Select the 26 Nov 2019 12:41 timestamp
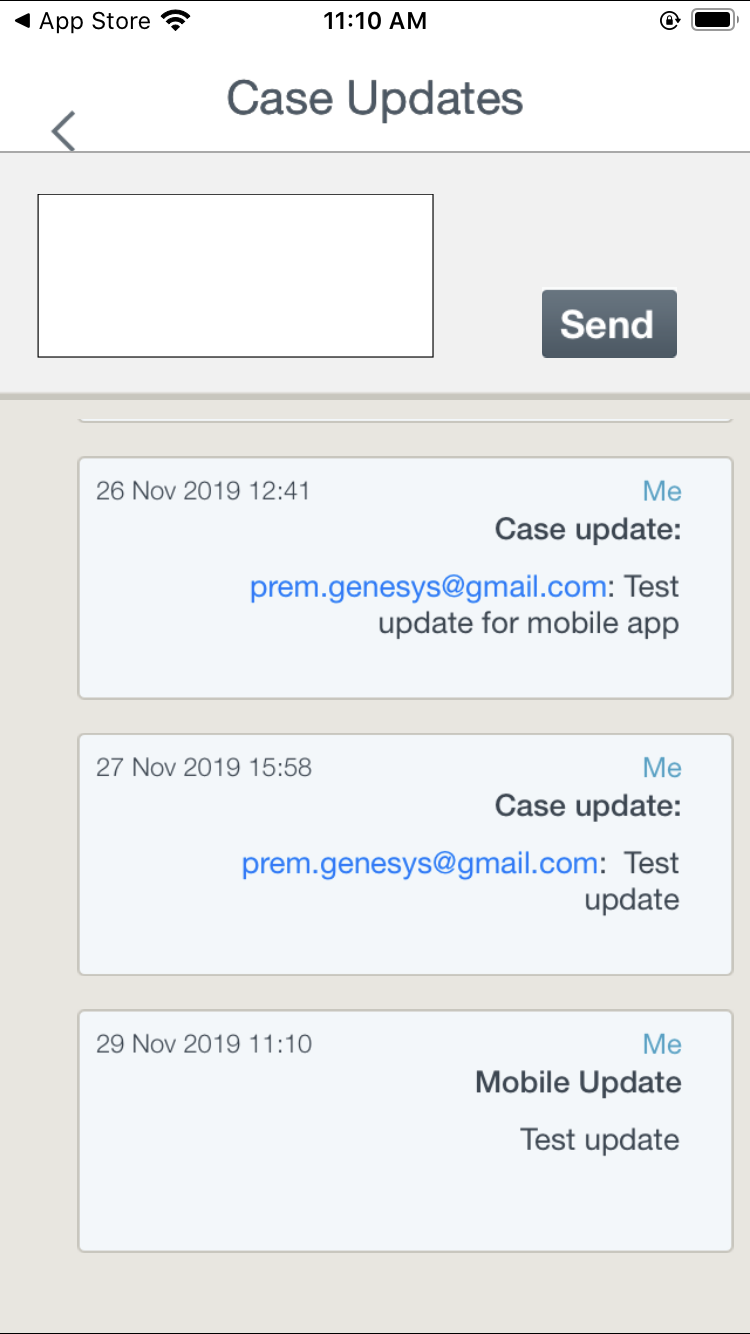This screenshot has width=750, height=1334. point(203,491)
